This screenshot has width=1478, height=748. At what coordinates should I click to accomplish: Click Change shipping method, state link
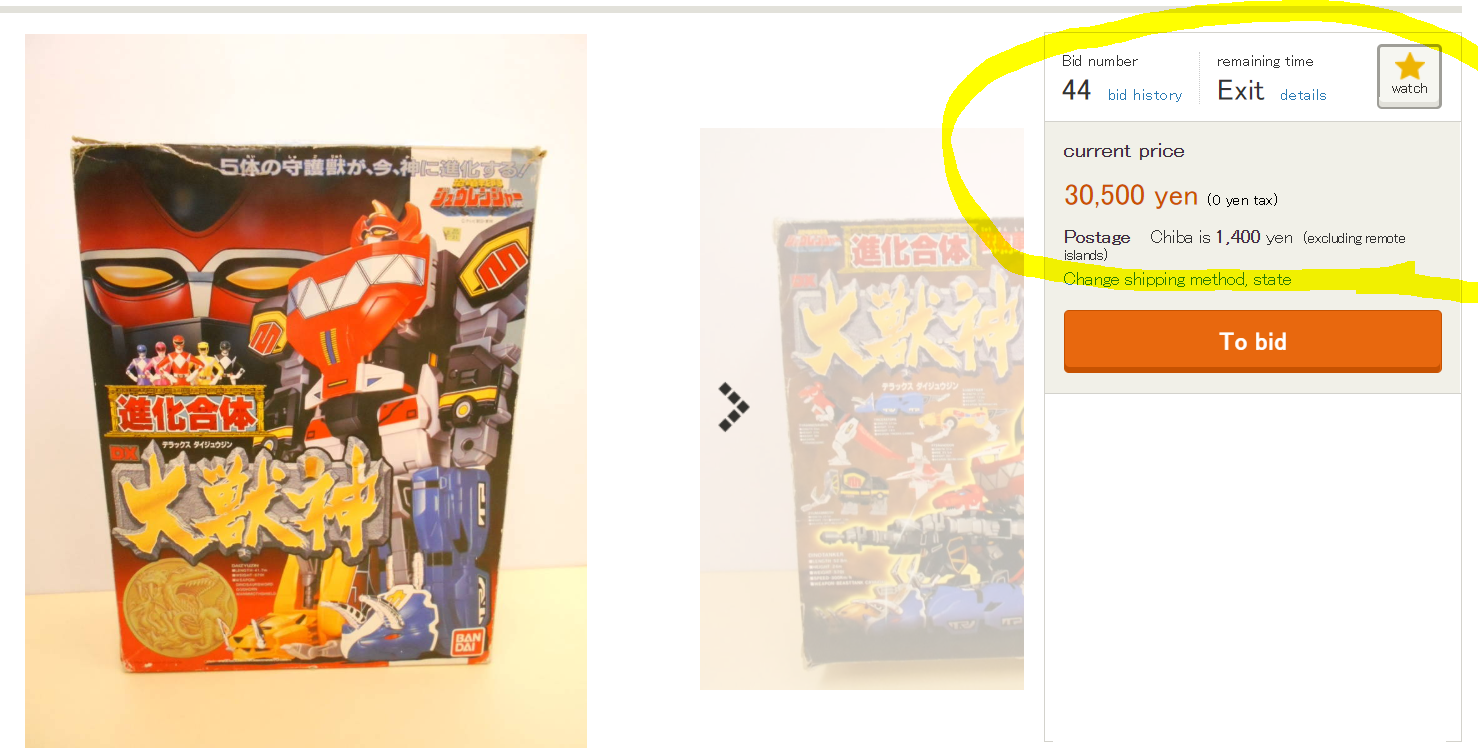tap(1177, 279)
